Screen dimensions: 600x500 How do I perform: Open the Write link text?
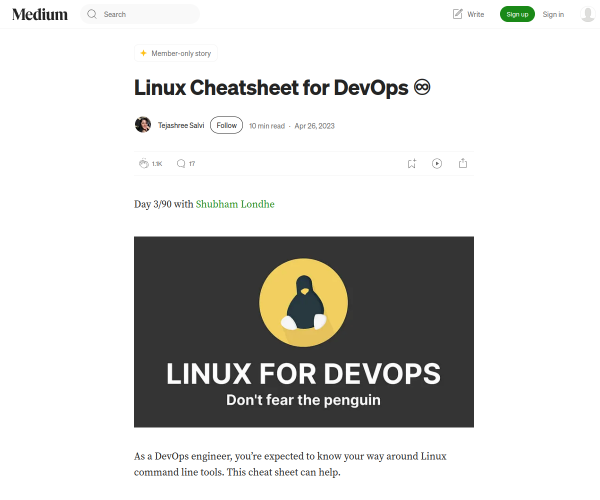click(476, 15)
